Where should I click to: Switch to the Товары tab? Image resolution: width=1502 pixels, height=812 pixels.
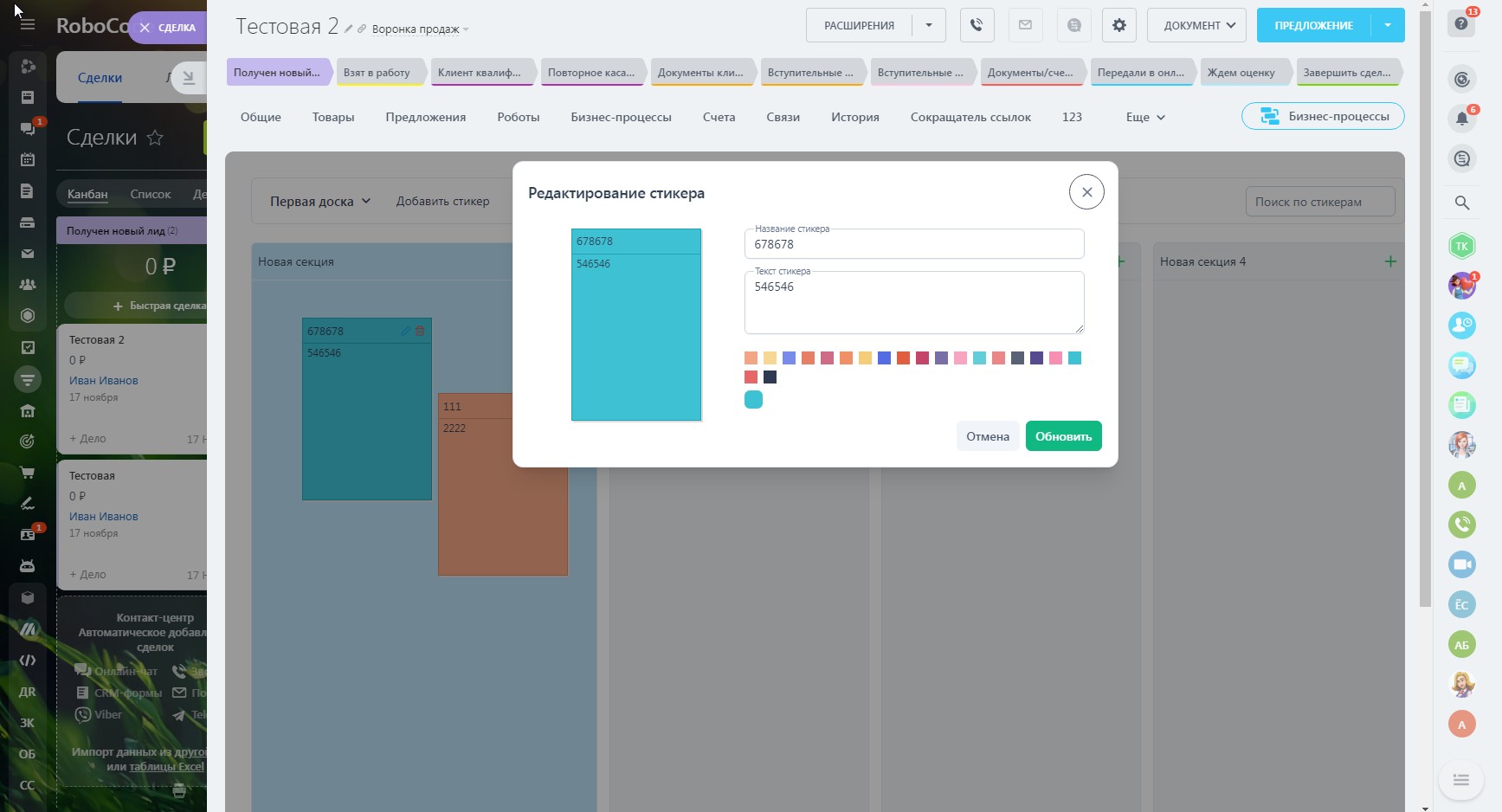[333, 117]
